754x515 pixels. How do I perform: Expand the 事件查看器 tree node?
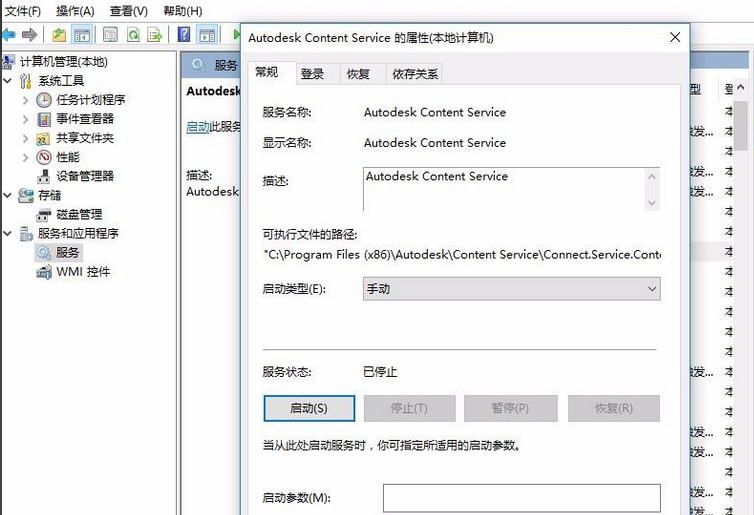coord(26,119)
